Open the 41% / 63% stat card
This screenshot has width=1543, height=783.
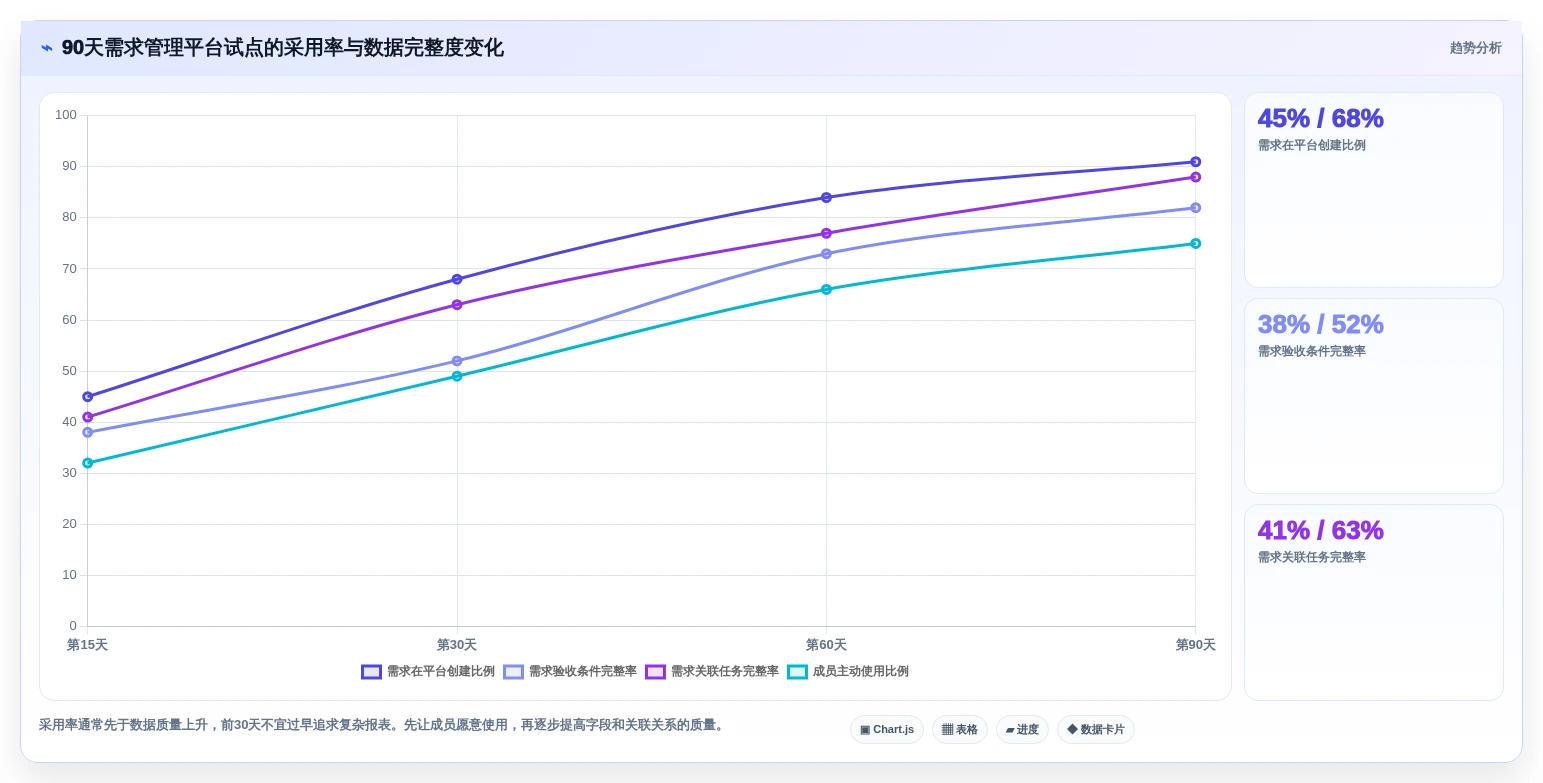[1373, 602]
